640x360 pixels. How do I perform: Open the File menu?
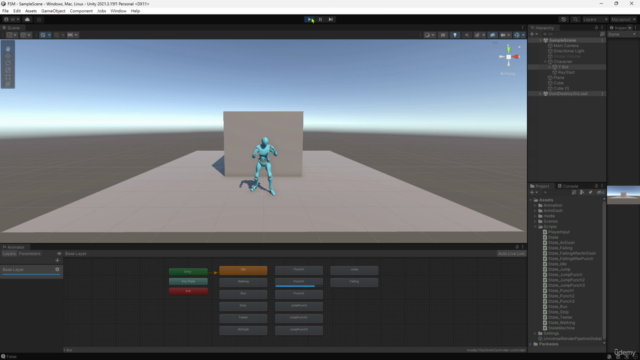click(x=5, y=11)
